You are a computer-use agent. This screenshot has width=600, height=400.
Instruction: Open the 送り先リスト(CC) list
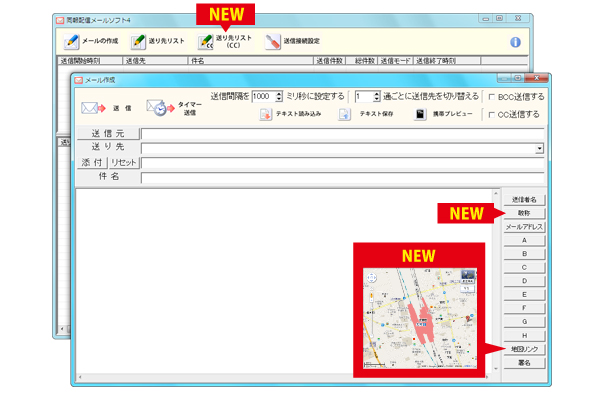pyautogui.click(x=207, y=42)
